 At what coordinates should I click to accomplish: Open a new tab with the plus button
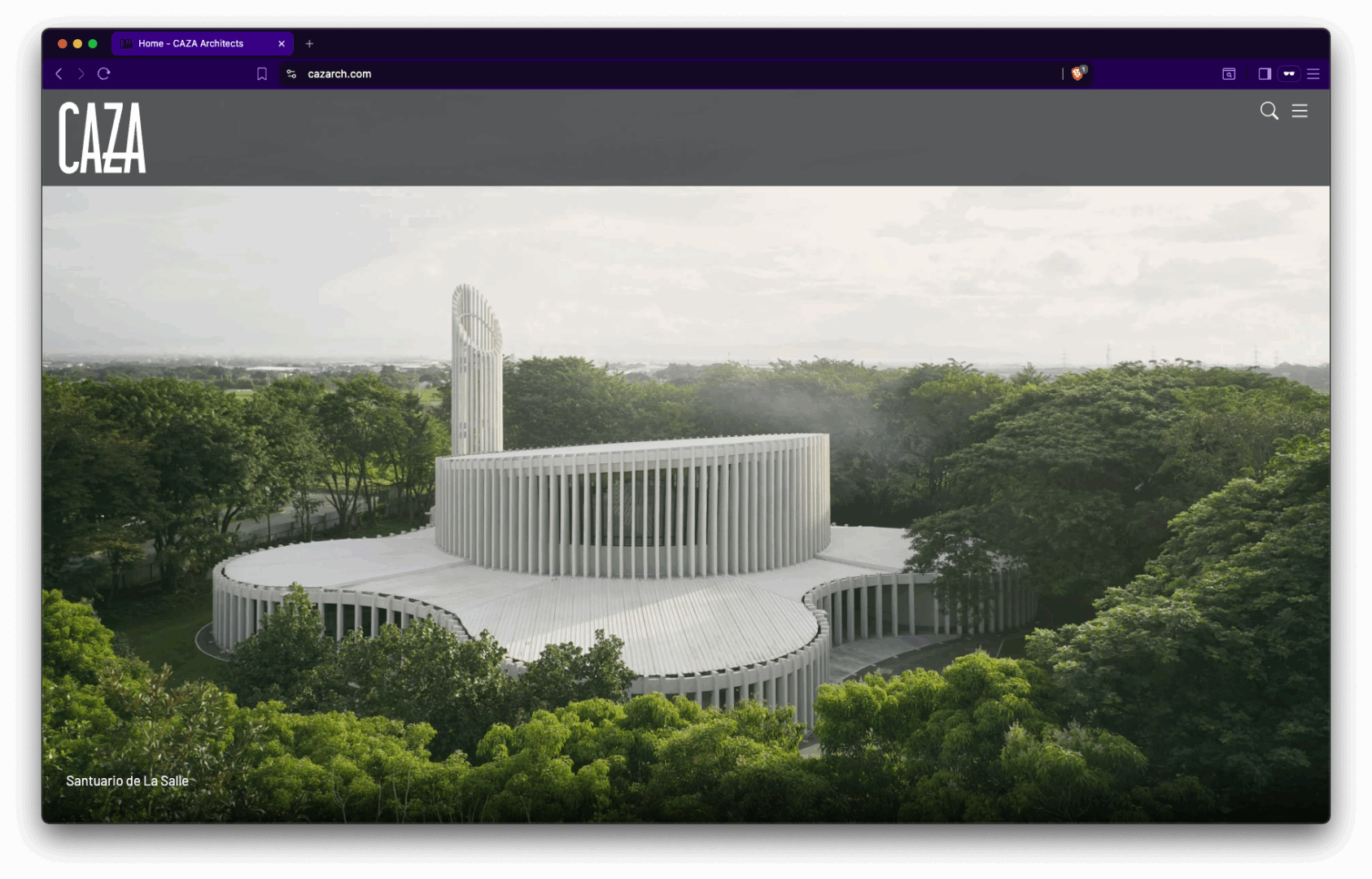309,44
